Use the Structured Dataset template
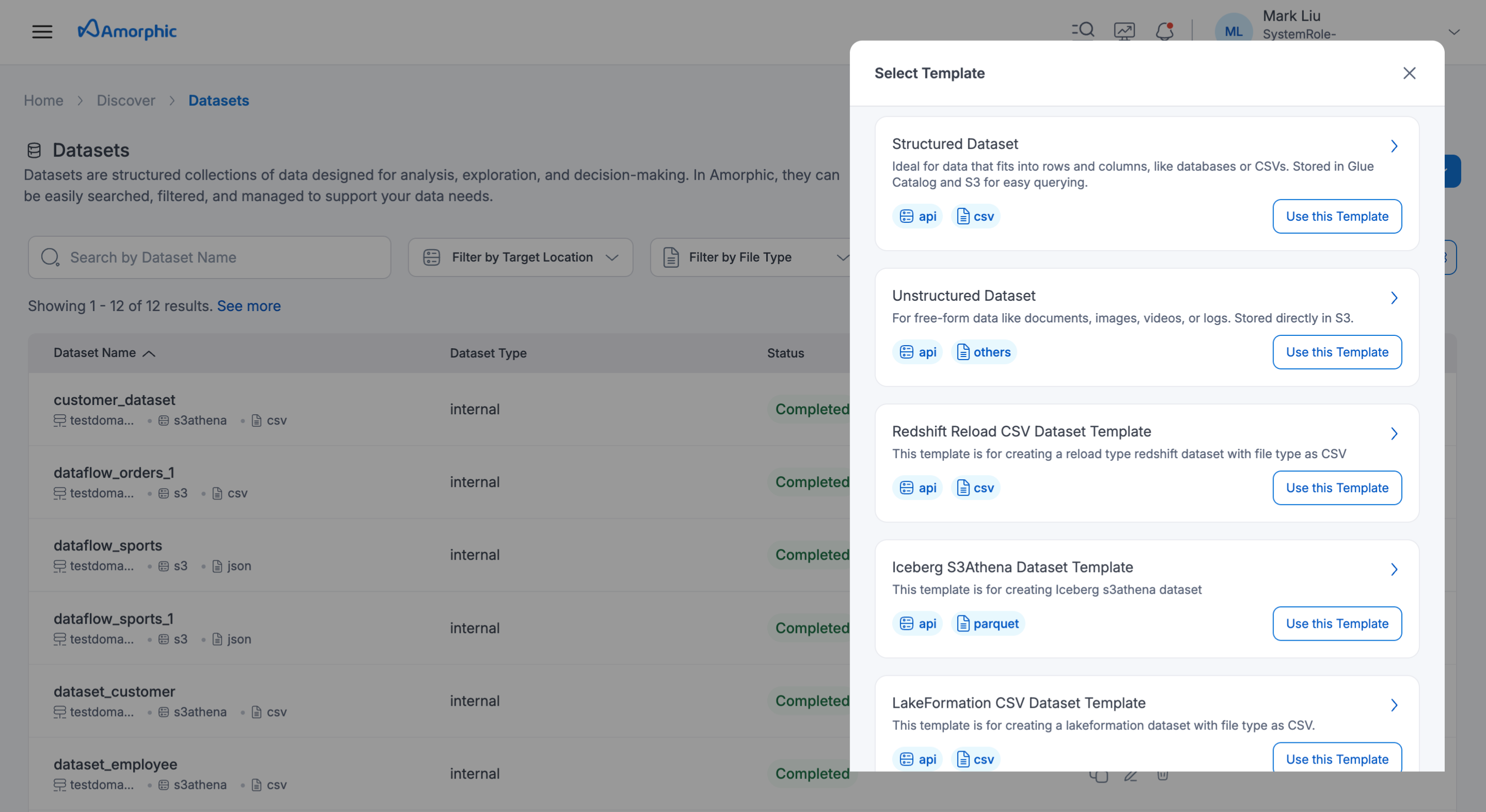 pos(1336,216)
